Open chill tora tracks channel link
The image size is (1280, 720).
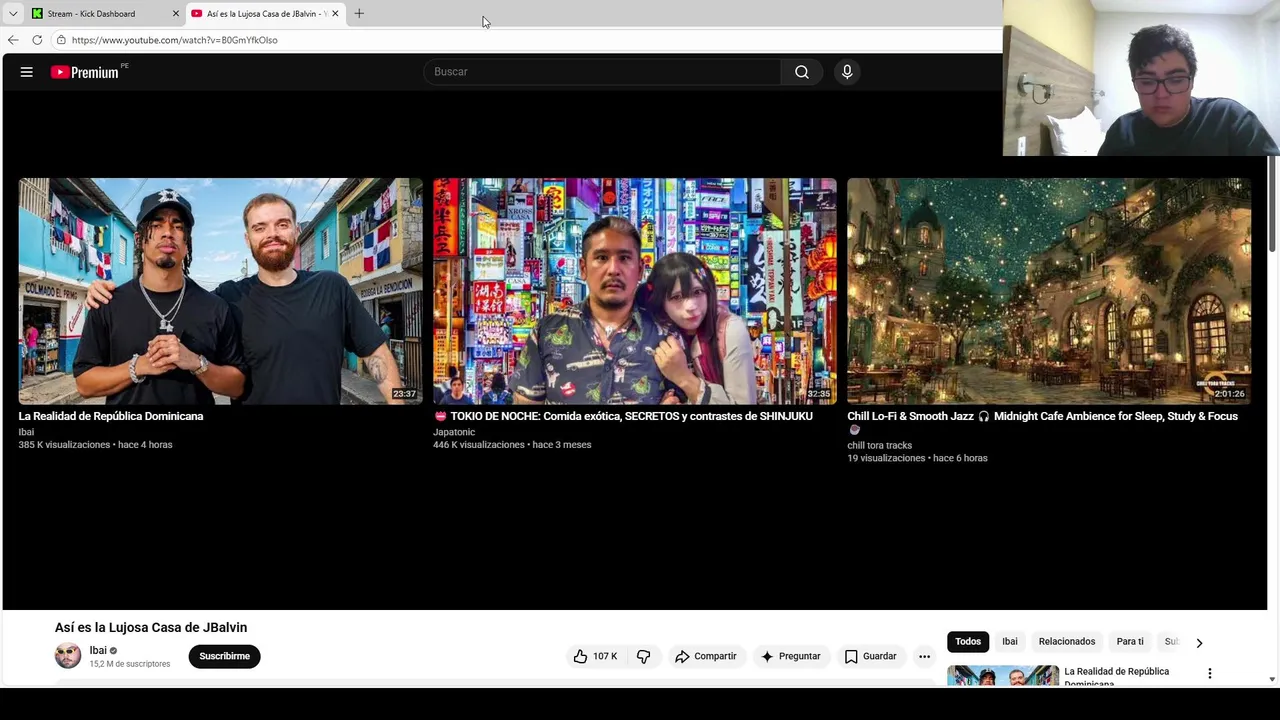(x=880, y=445)
